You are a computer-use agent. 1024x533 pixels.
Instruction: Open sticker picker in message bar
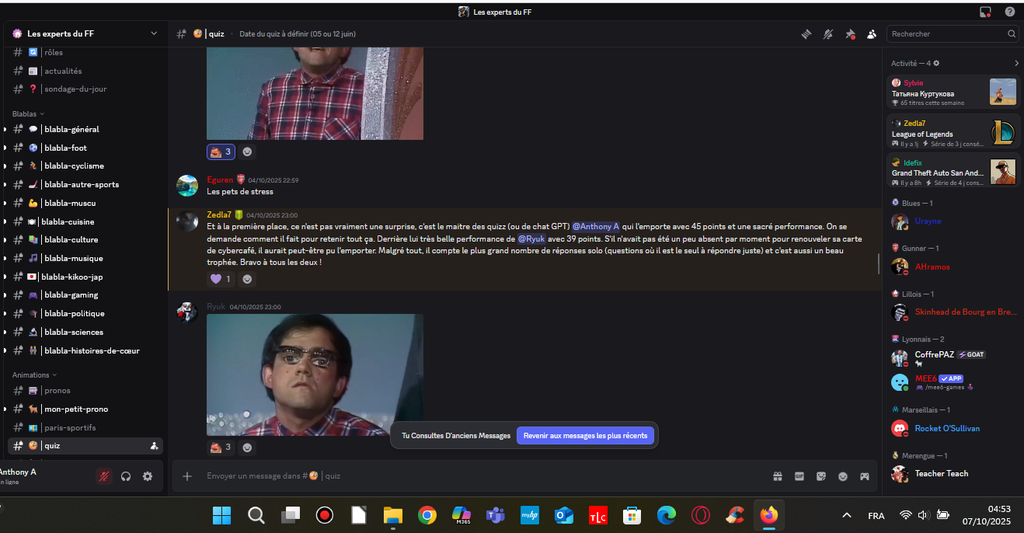click(x=821, y=476)
